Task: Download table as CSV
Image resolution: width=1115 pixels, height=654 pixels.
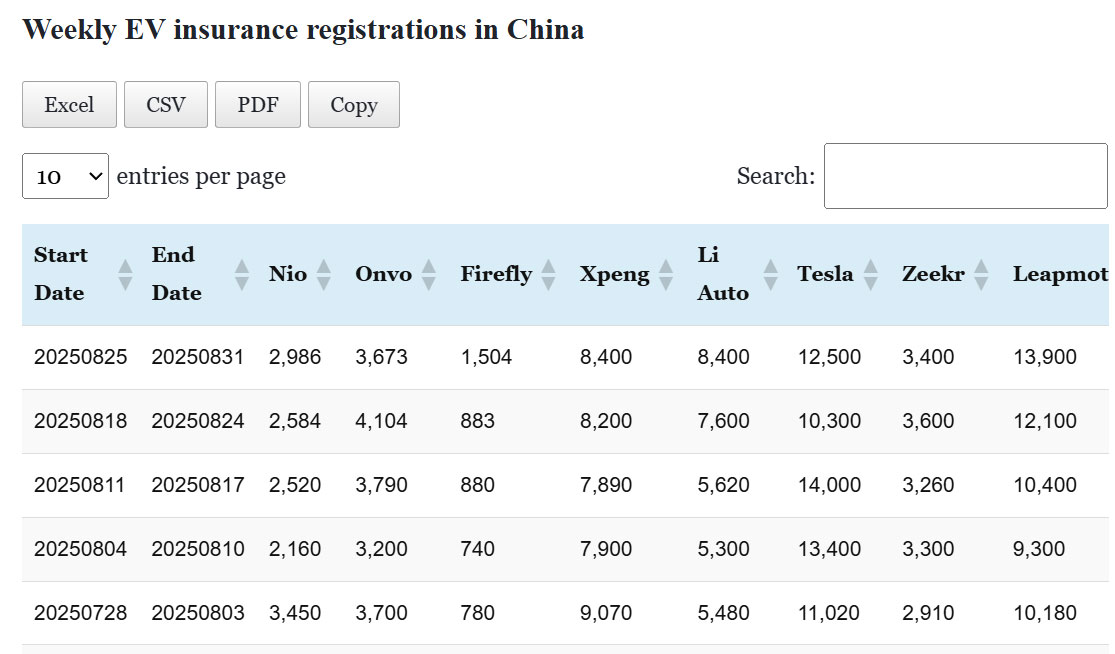Action: coord(166,105)
